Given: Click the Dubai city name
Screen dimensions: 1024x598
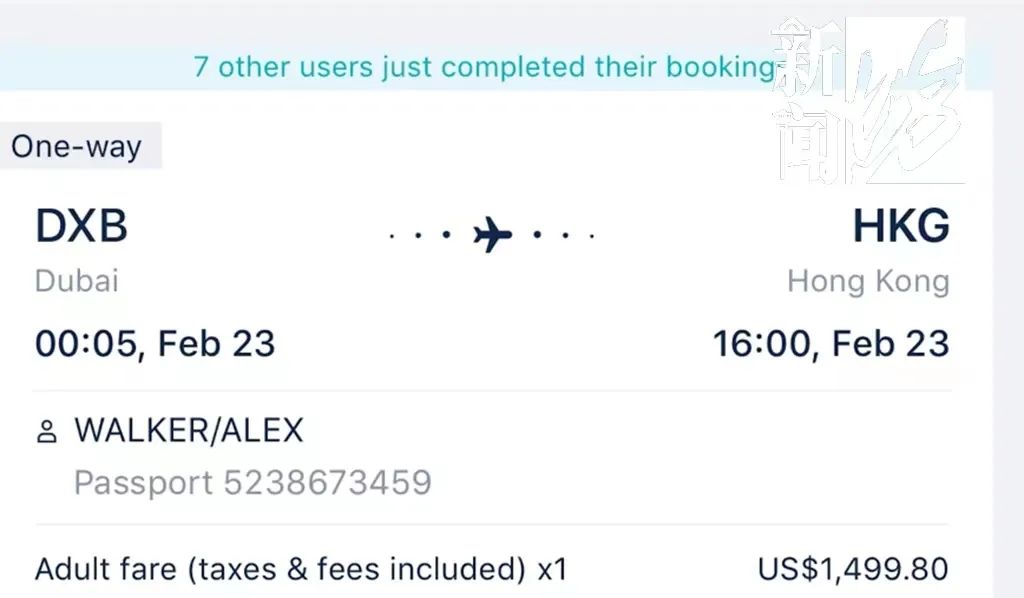Looking at the screenshot, I should (x=77, y=281).
